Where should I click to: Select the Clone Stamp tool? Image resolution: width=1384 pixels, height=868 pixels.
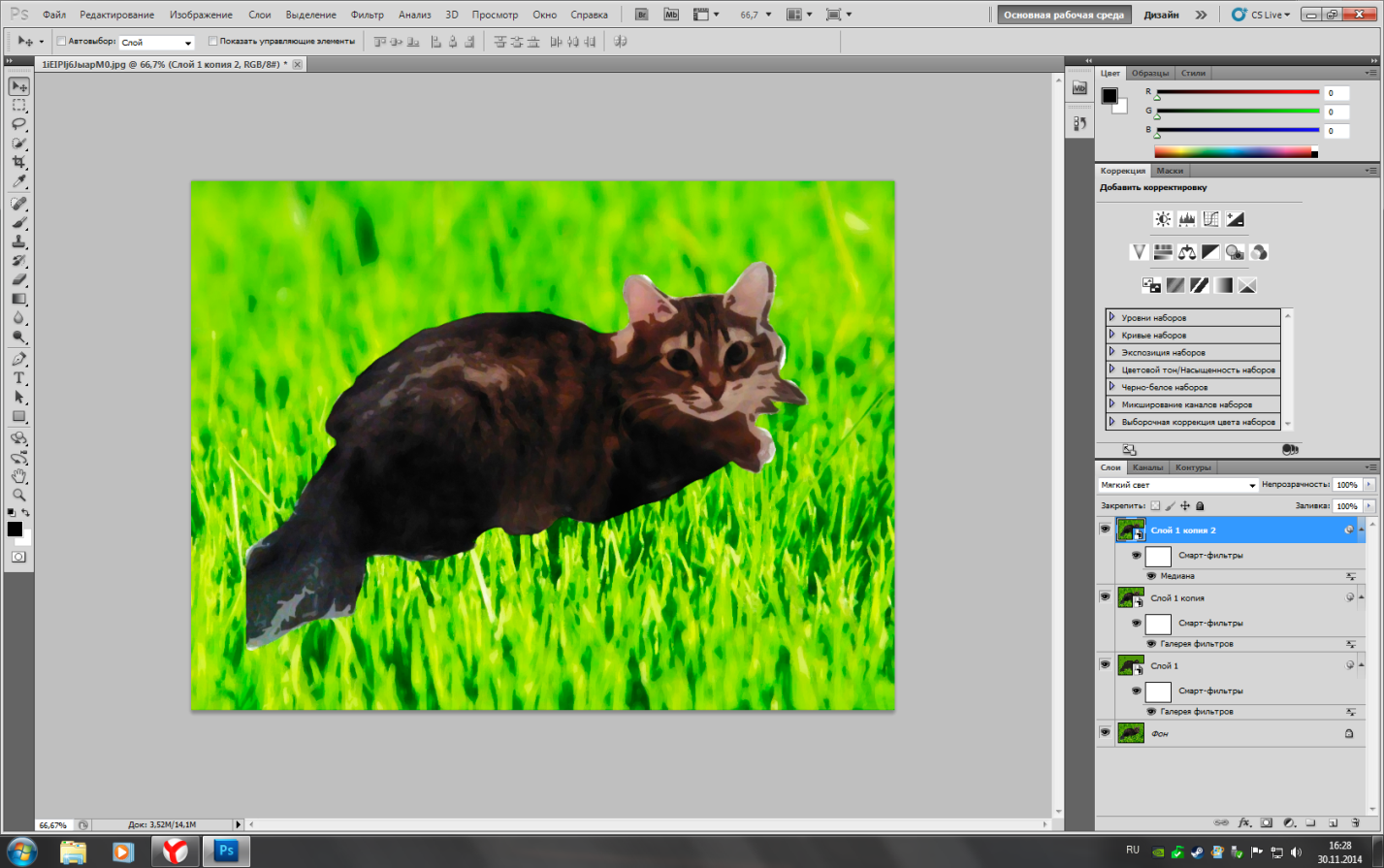click(18, 242)
